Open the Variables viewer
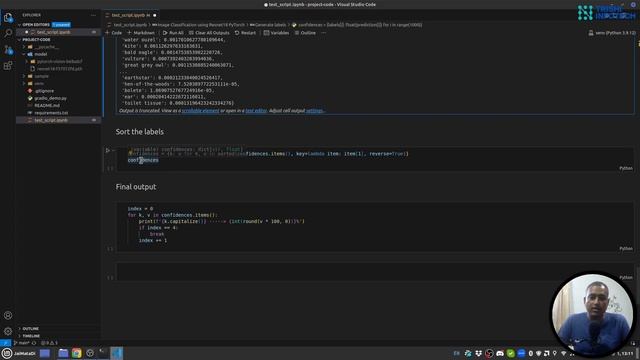Image resolution: width=640 pixels, height=360 pixels. pyautogui.click(x=276, y=33)
